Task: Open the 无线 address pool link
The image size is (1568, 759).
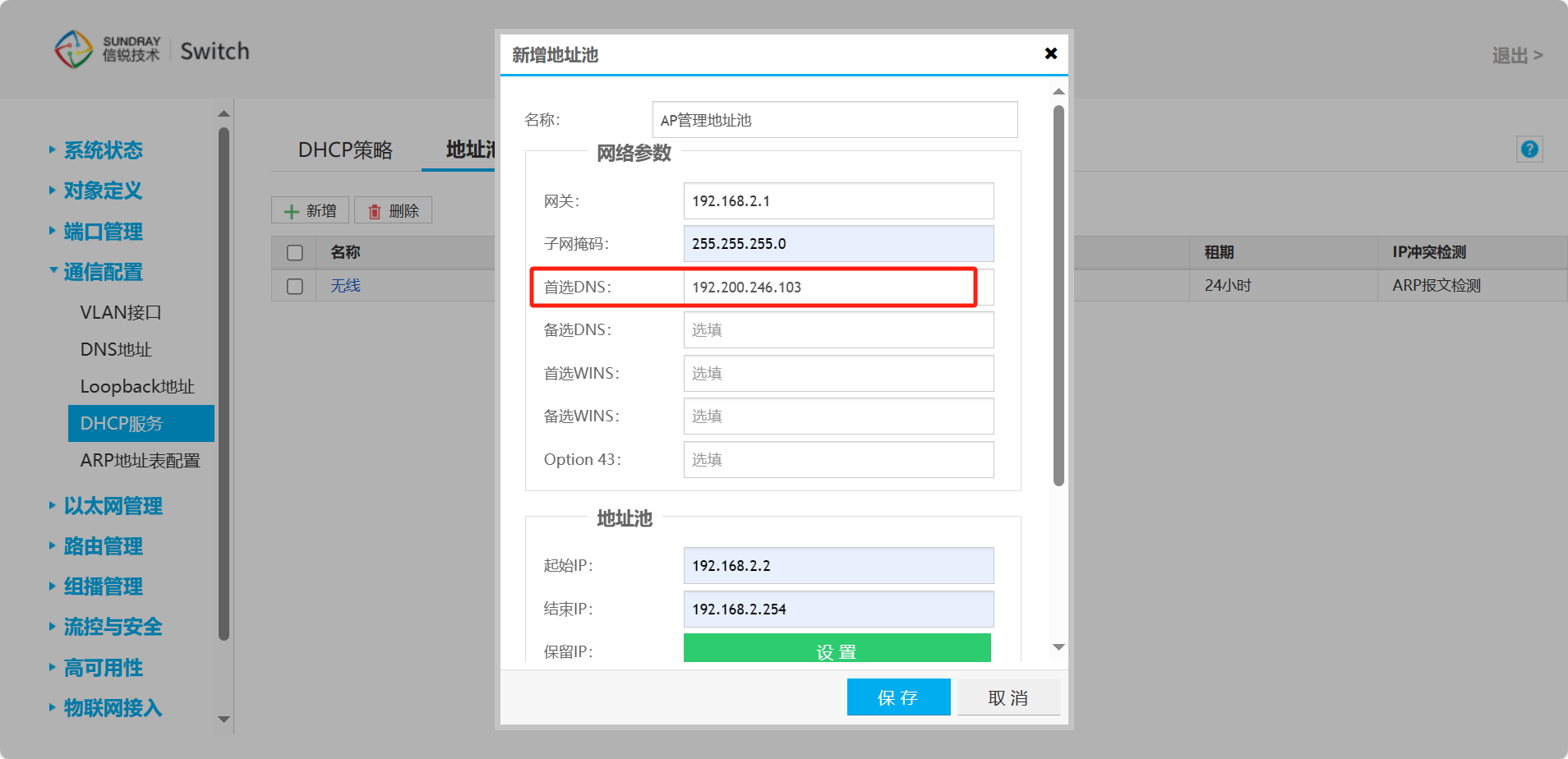Action: [x=345, y=285]
